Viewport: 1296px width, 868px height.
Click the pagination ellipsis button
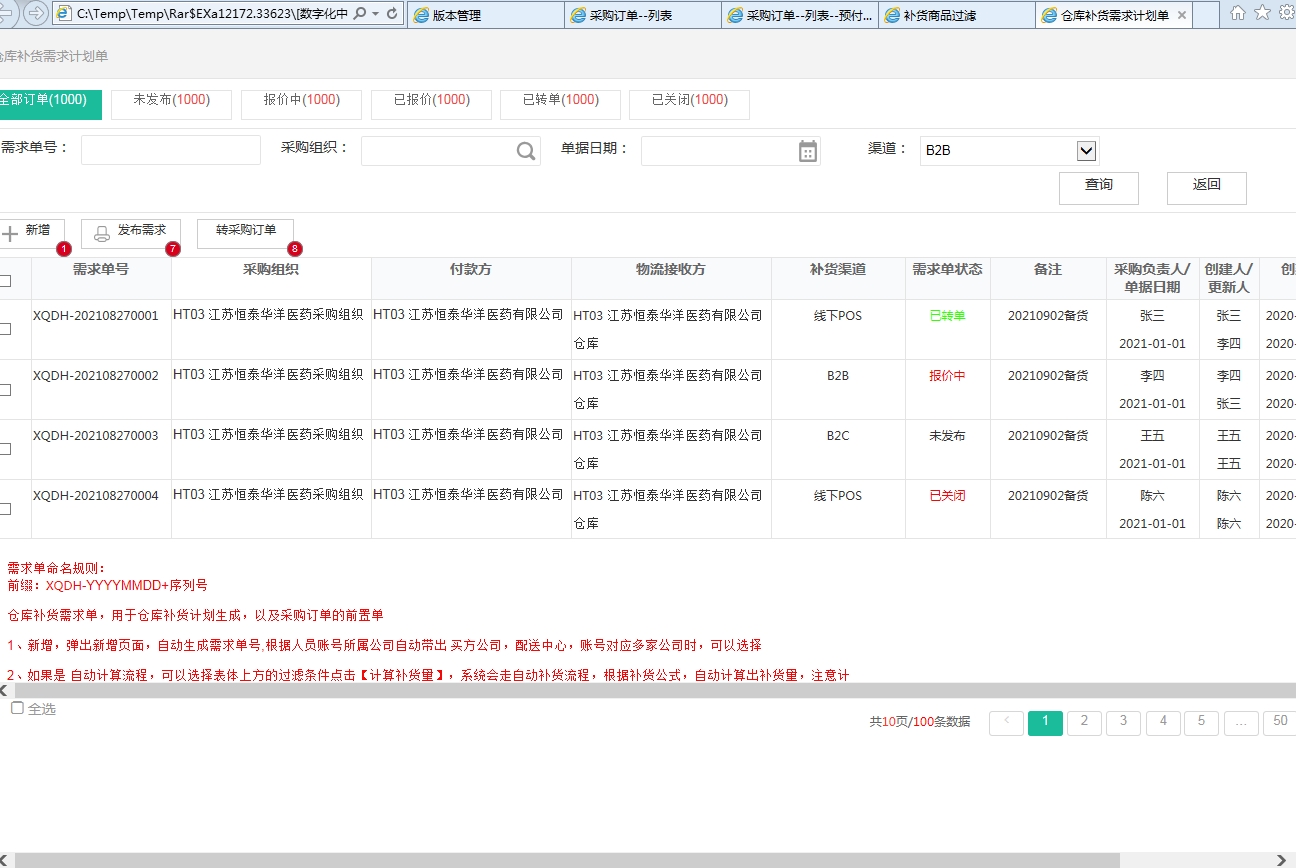(1241, 723)
